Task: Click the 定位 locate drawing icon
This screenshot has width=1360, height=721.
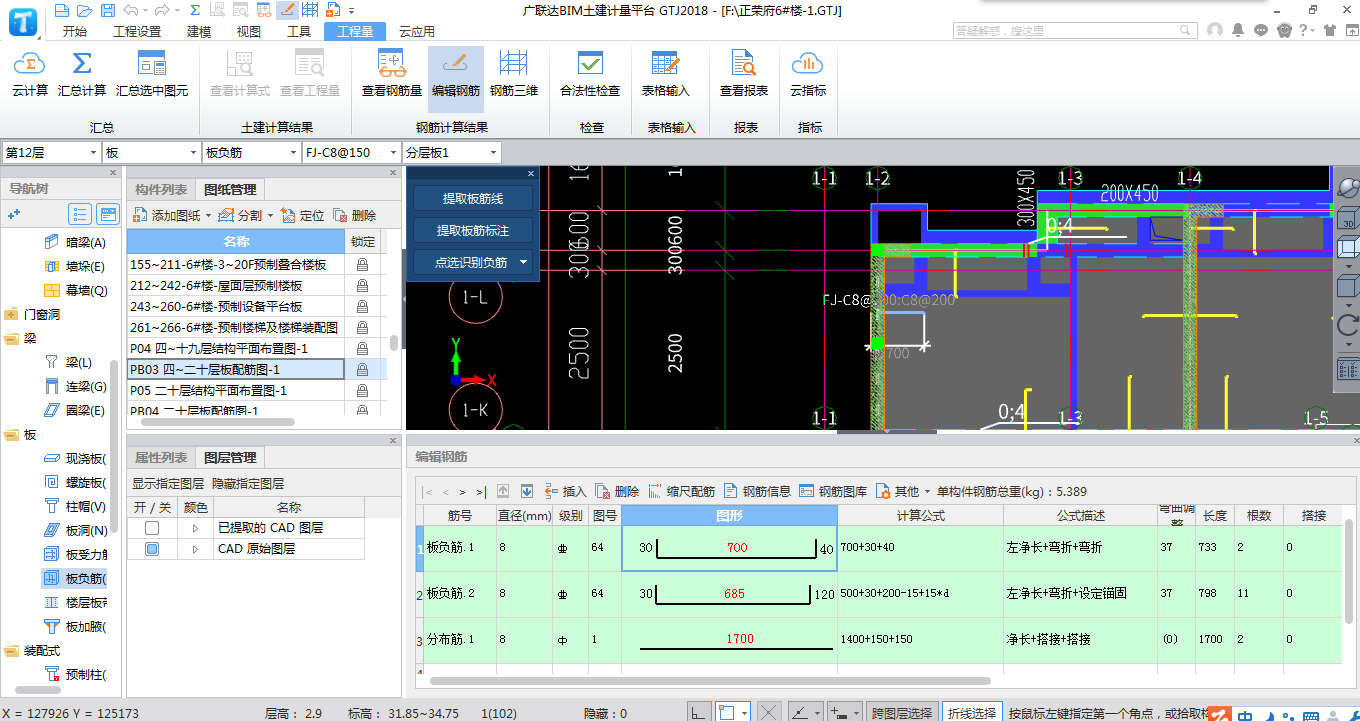Action: (x=303, y=215)
